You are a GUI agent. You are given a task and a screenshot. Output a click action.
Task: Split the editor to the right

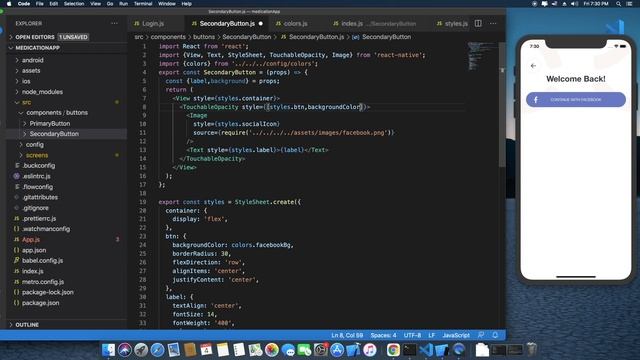(x=478, y=24)
